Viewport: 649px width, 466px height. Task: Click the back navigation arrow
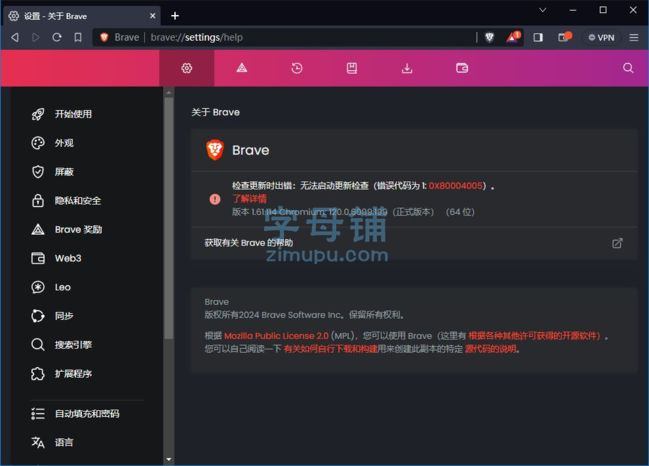15,38
